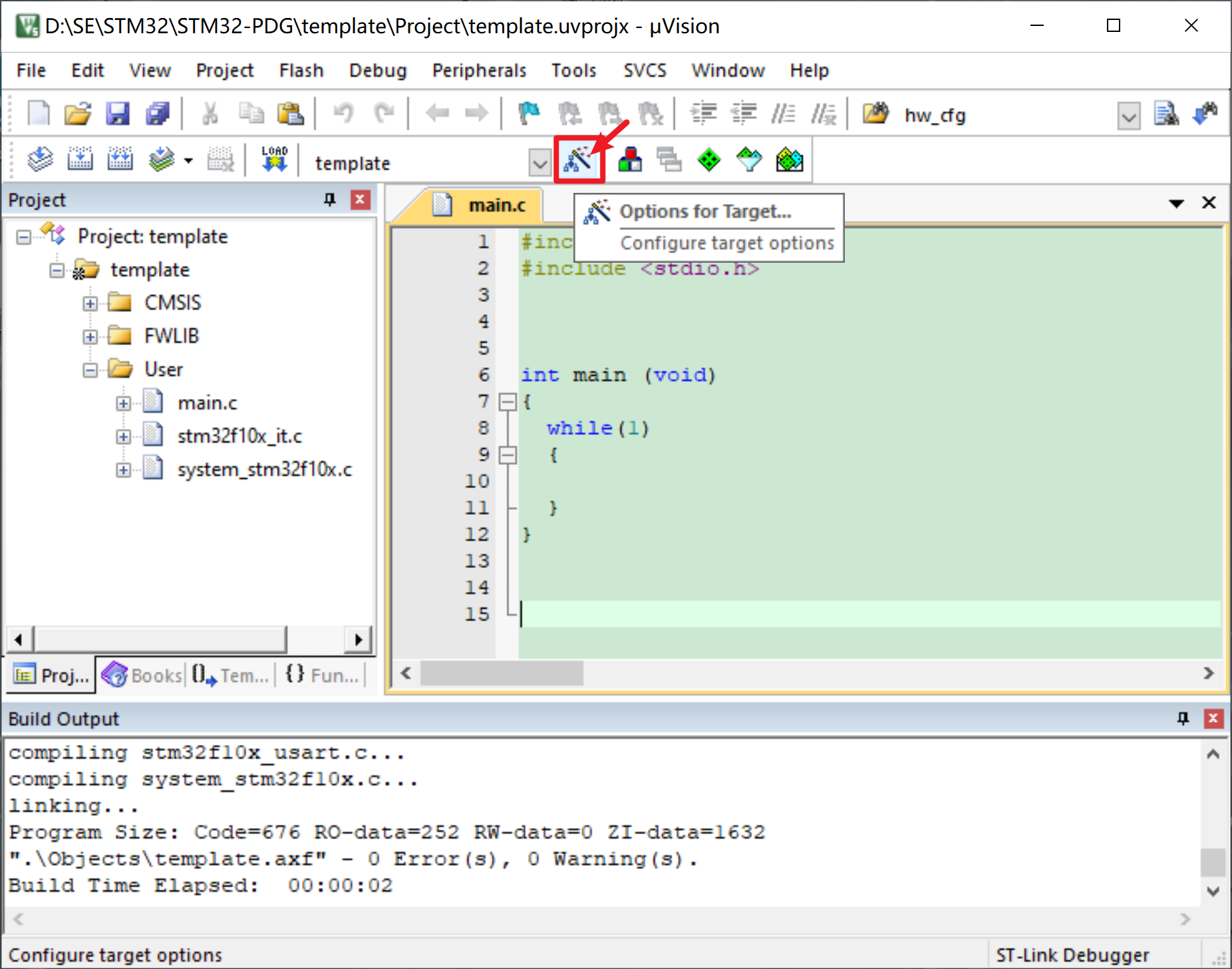Toggle the Project panel pin
Screen dimensions: 1232x969
pyautogui.click(x=329, y=200)
